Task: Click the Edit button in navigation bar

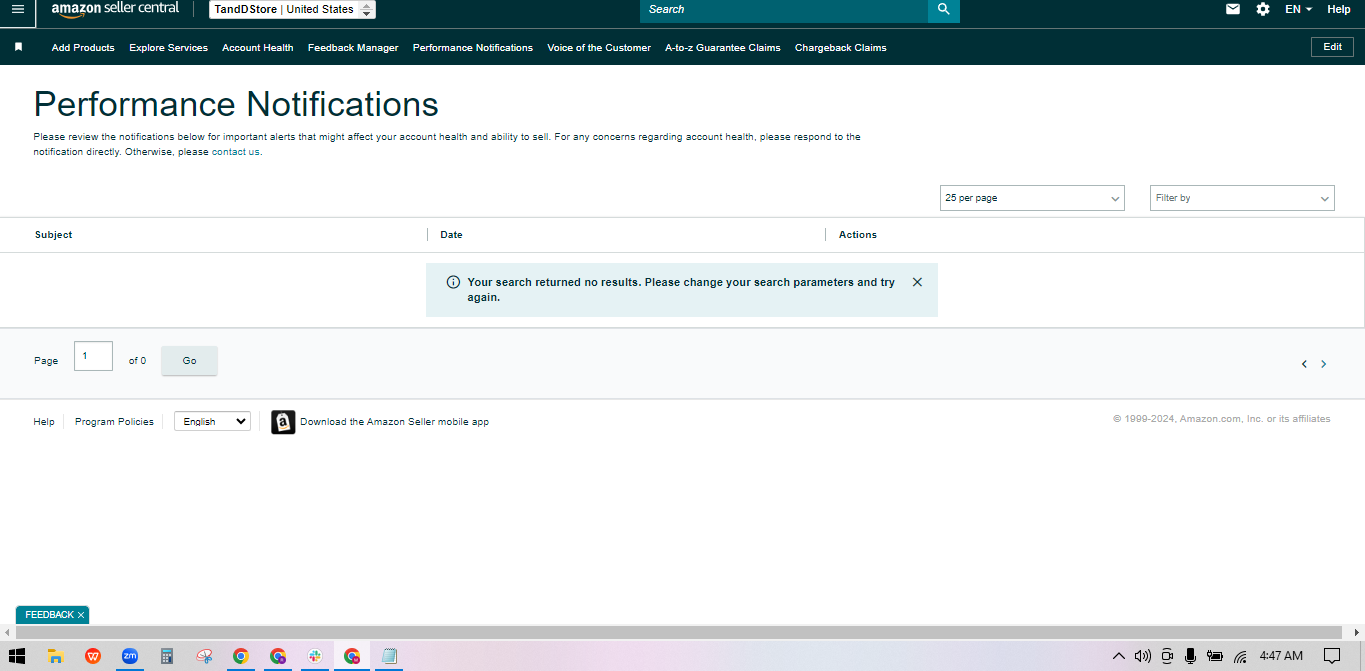Action: point(1332,47)
